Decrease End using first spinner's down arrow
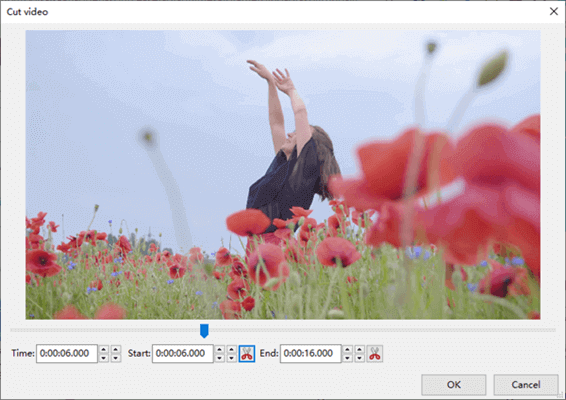 coord(347,358)
